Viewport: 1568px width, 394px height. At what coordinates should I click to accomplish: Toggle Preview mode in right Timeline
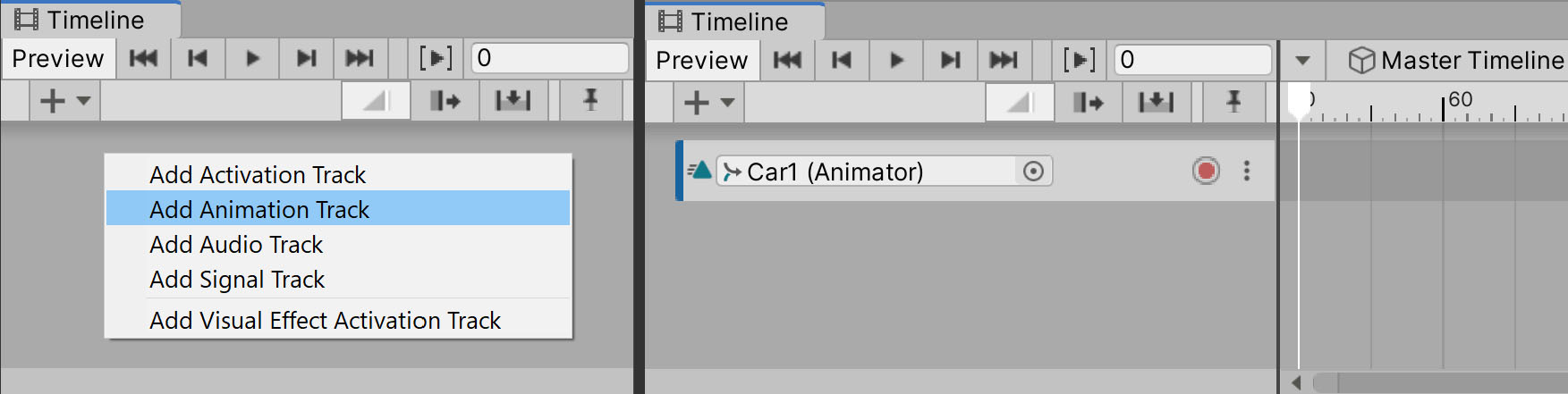click(x=701, y=60)
